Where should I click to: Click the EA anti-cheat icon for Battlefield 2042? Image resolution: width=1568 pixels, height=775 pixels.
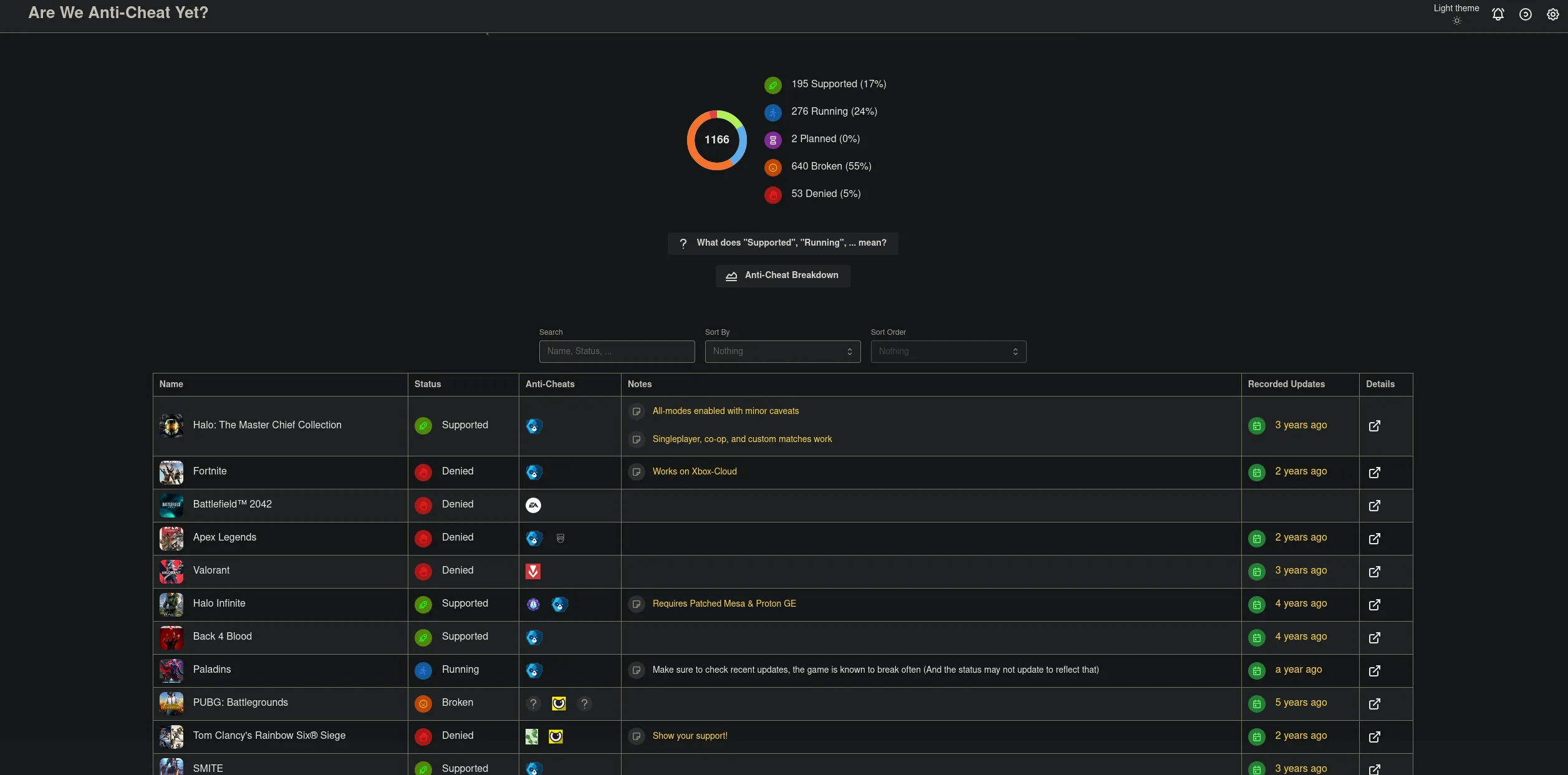click(533, 506)
